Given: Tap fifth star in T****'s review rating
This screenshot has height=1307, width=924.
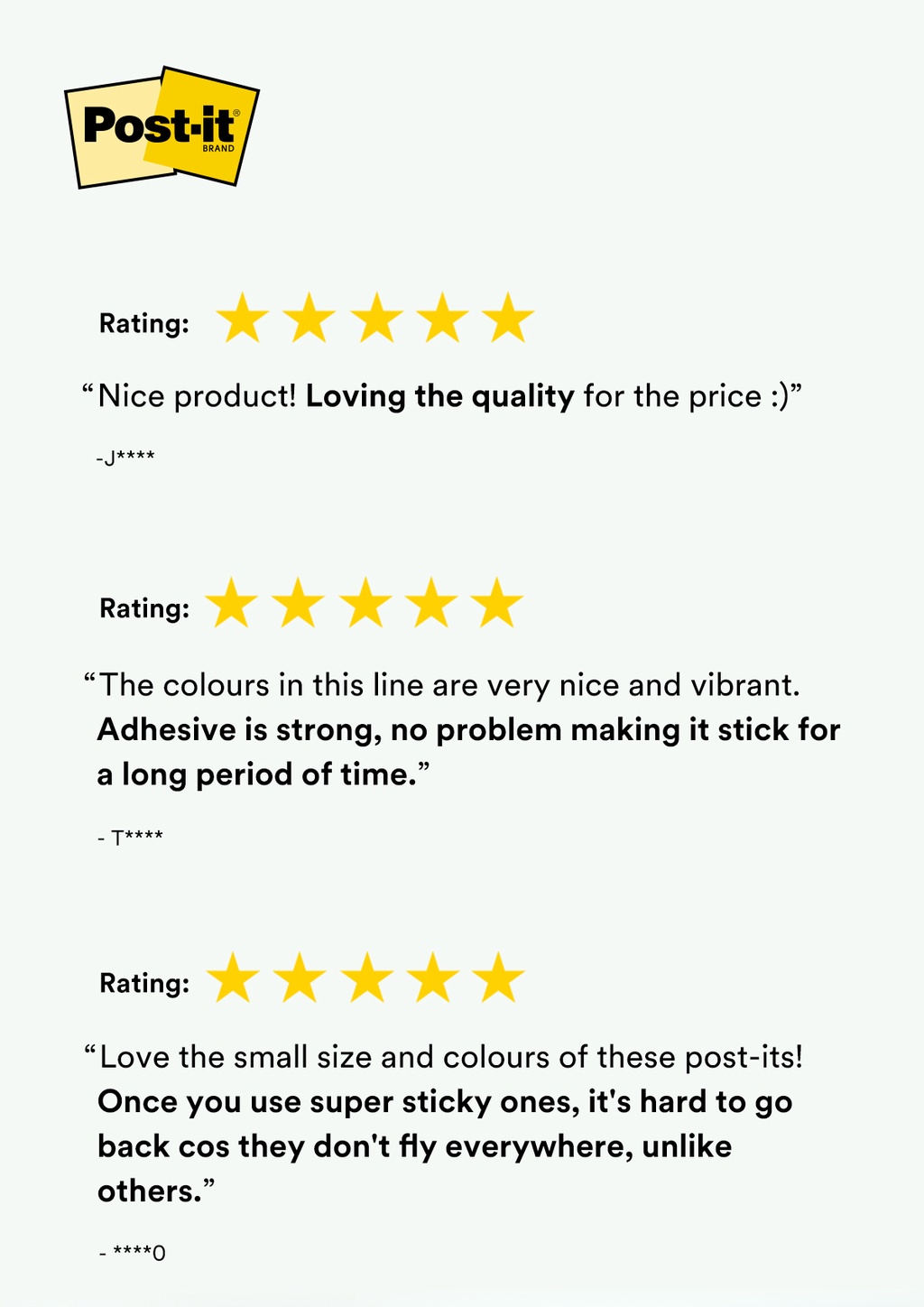Looking at the screenshot, I should tap(497, 604).
